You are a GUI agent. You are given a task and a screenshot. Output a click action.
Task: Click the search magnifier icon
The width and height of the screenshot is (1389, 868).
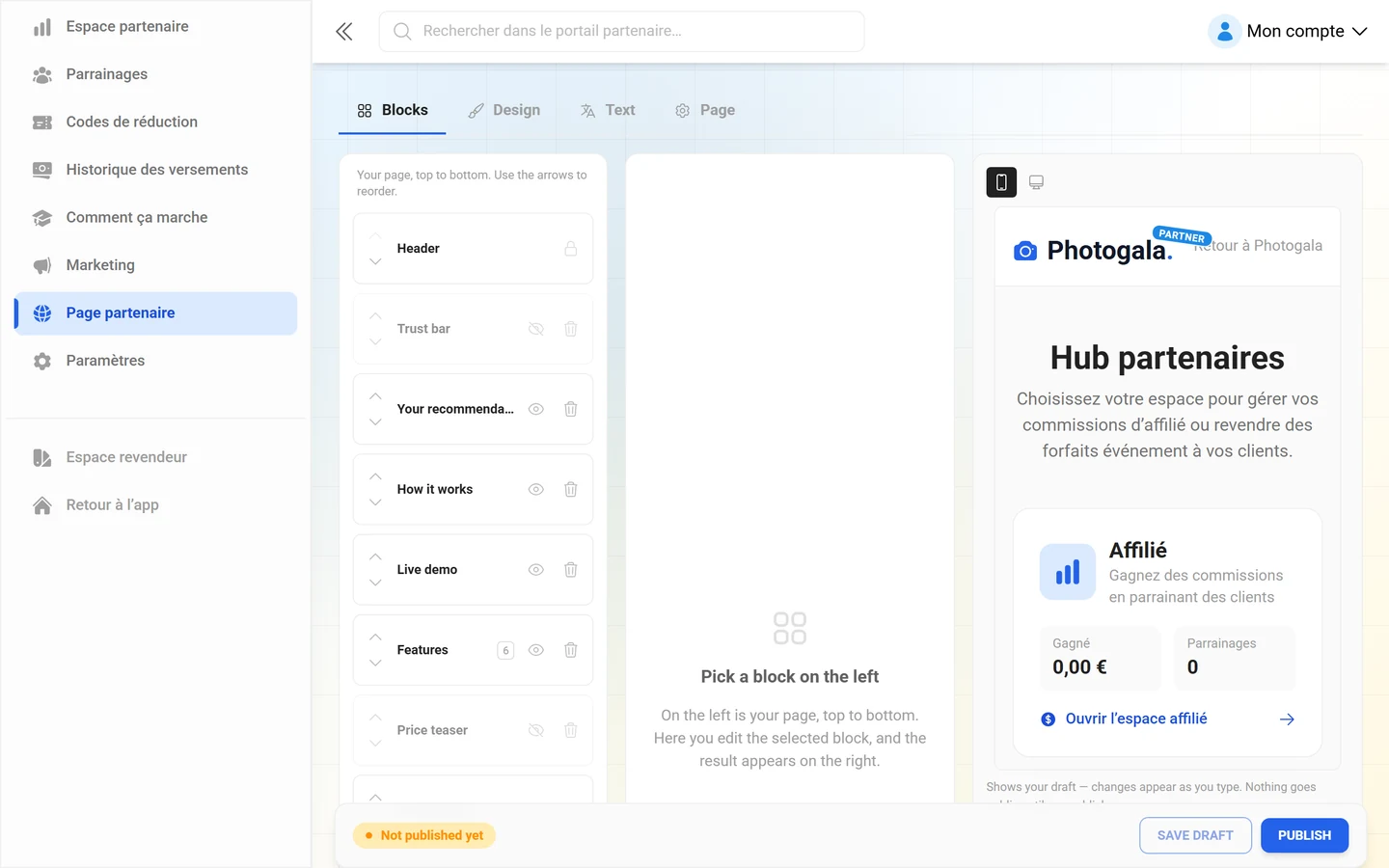tap(402, 31)
